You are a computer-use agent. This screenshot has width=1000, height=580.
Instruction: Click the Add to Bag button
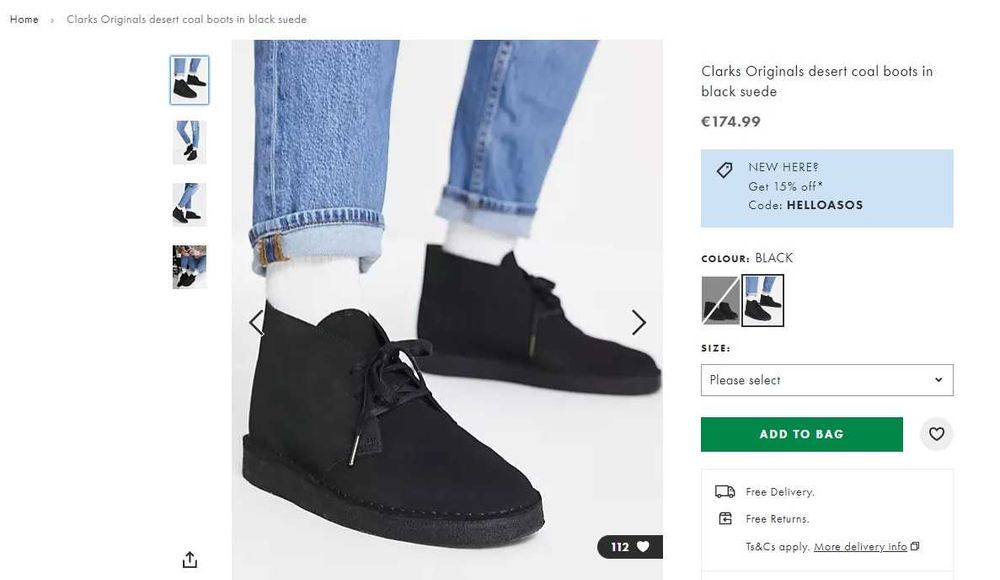tap(801, 434)
